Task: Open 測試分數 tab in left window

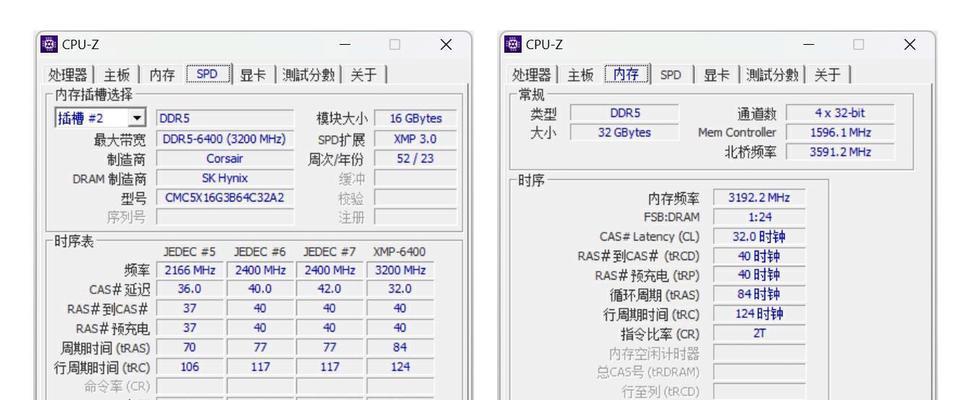Action: tap(308, 75)
